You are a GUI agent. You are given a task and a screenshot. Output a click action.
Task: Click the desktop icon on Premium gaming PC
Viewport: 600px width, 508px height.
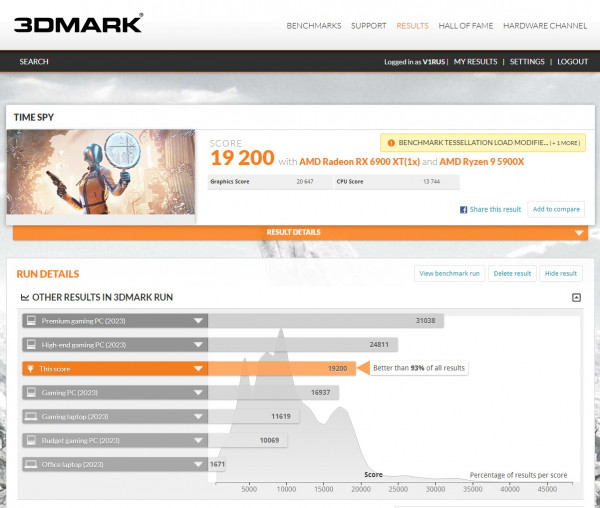[31, 321]
